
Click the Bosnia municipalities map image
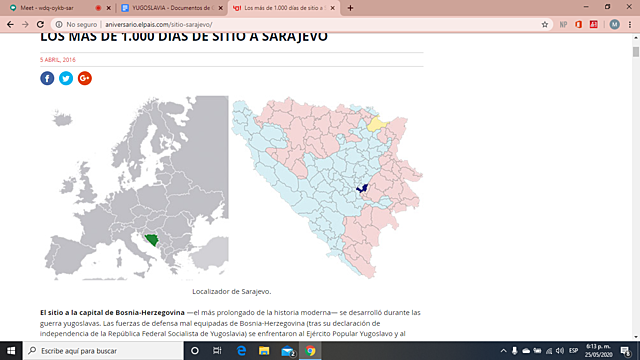[327, 188]
